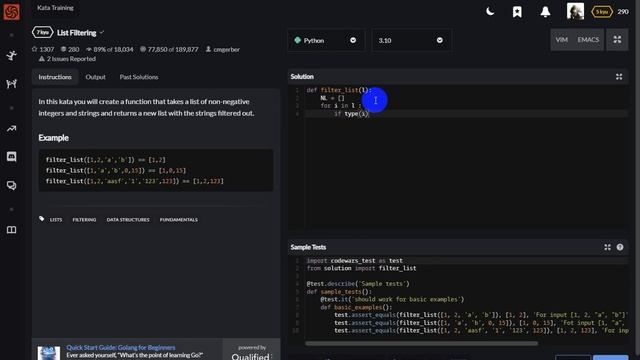
Task: Open notifications bell icon
Action: point(545,12)
